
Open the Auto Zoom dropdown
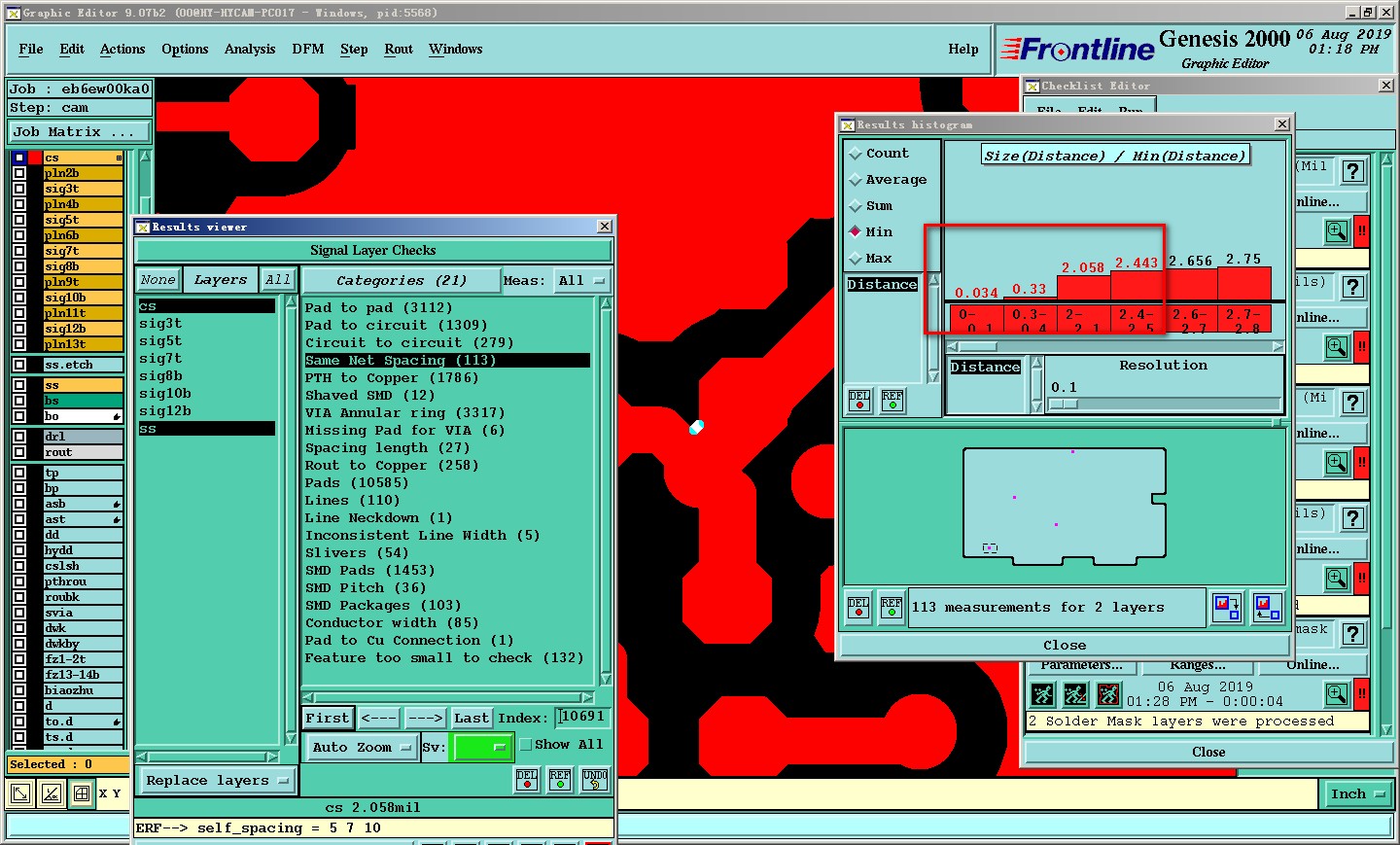tap(362, 748)
